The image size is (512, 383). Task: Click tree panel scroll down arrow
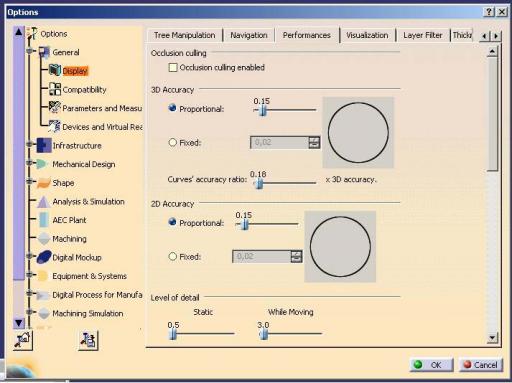click(x=19, y=323)
